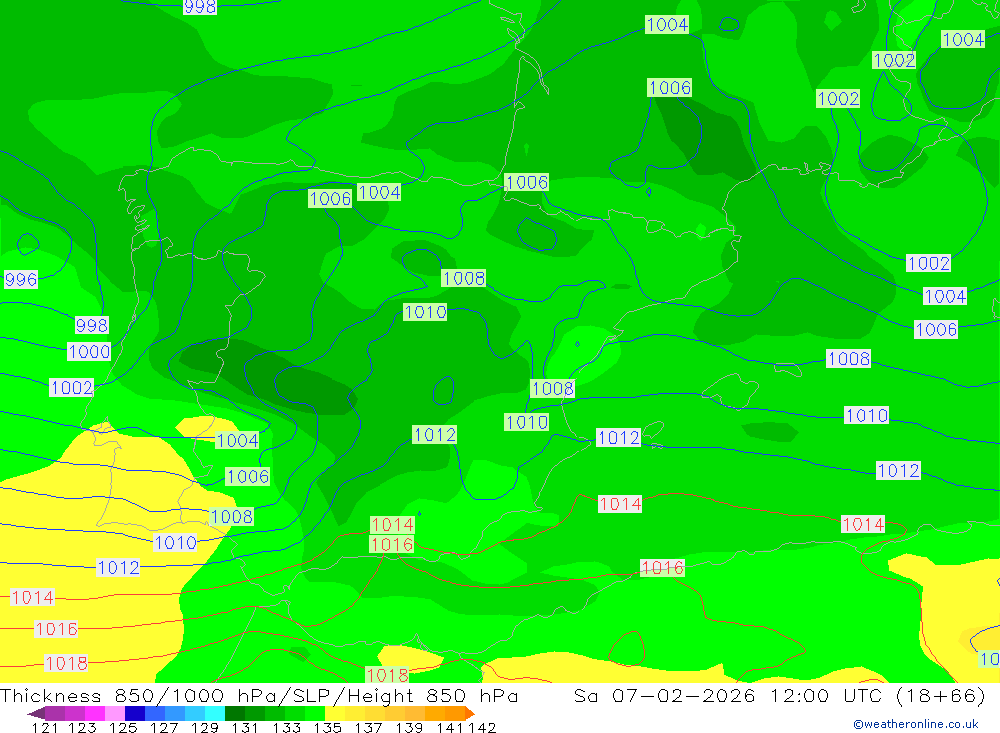Click the legend value 129
1000x733 pixels.
204,727
